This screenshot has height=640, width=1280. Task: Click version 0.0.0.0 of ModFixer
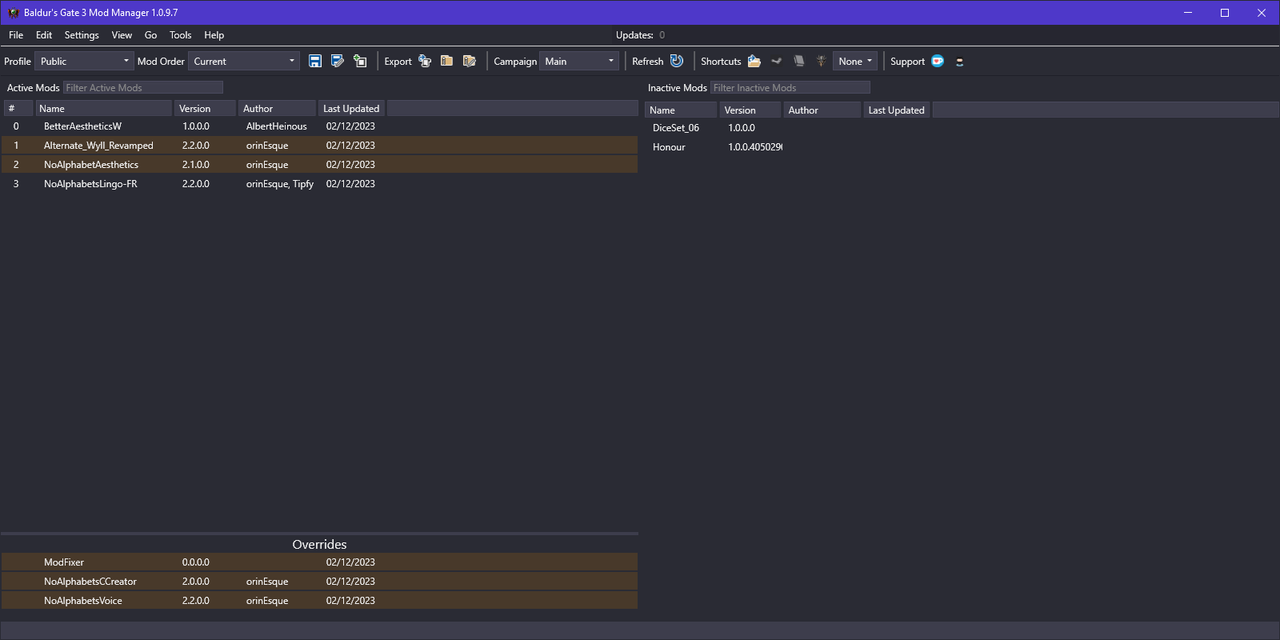(196, 562)
